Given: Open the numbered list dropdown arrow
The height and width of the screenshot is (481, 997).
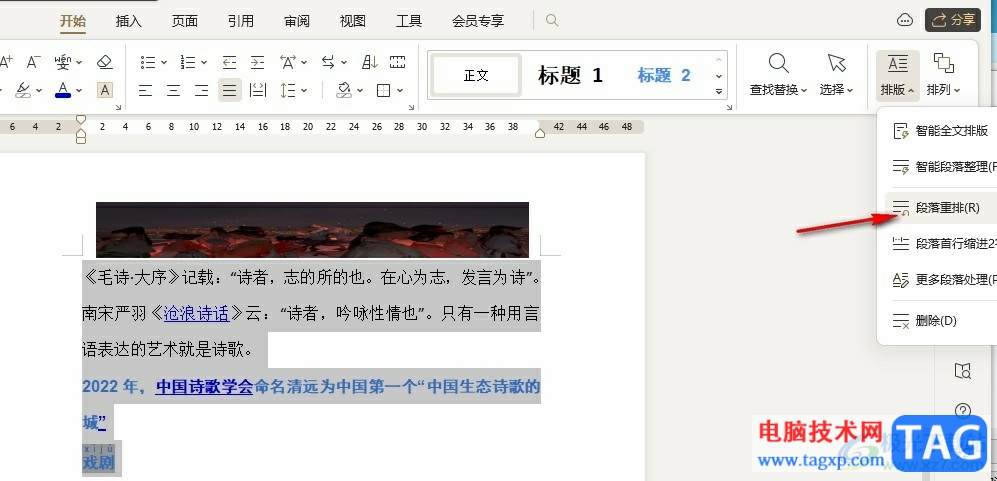Looking at the screenshot, I should click(x=204, y=62).
